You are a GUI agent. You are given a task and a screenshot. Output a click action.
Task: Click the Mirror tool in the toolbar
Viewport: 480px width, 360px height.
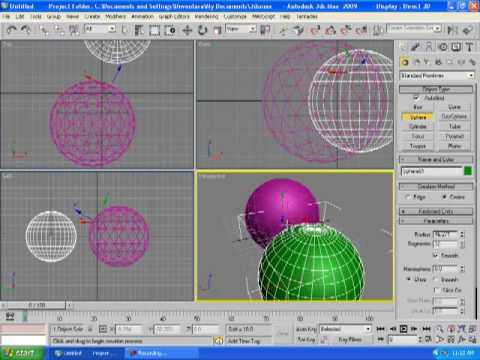pyautogui.click(x=452, y=30)
